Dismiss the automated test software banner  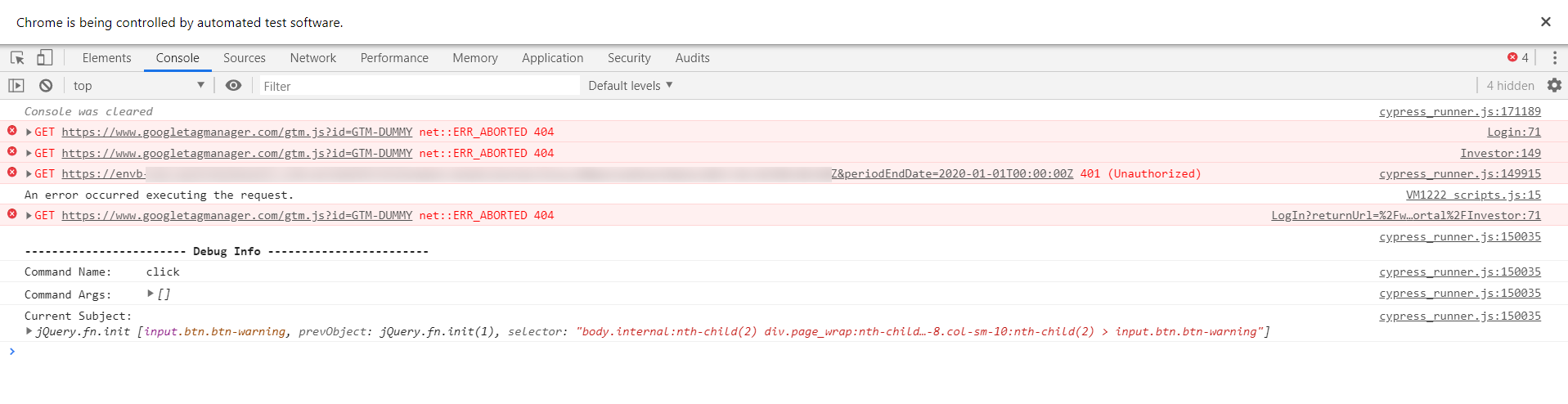[1545, 22]
